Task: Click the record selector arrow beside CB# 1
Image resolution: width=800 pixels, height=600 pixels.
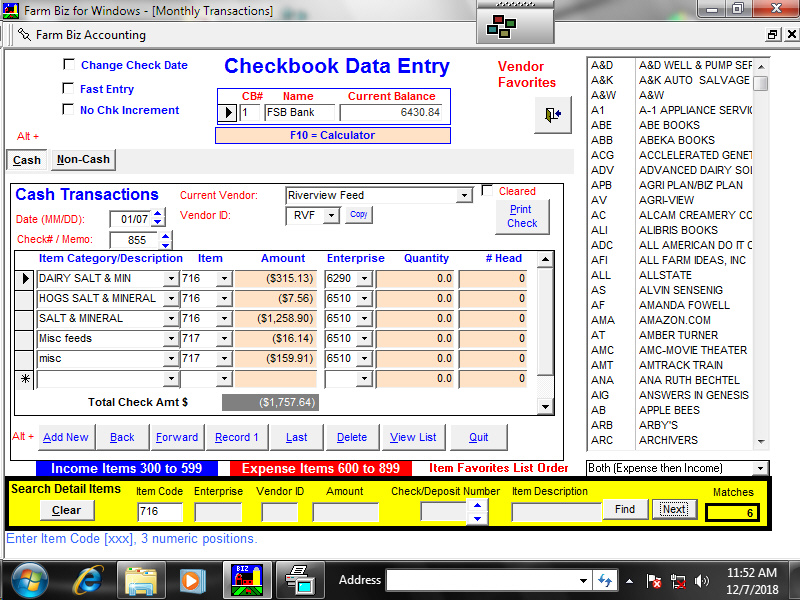Action: point(228,112)
